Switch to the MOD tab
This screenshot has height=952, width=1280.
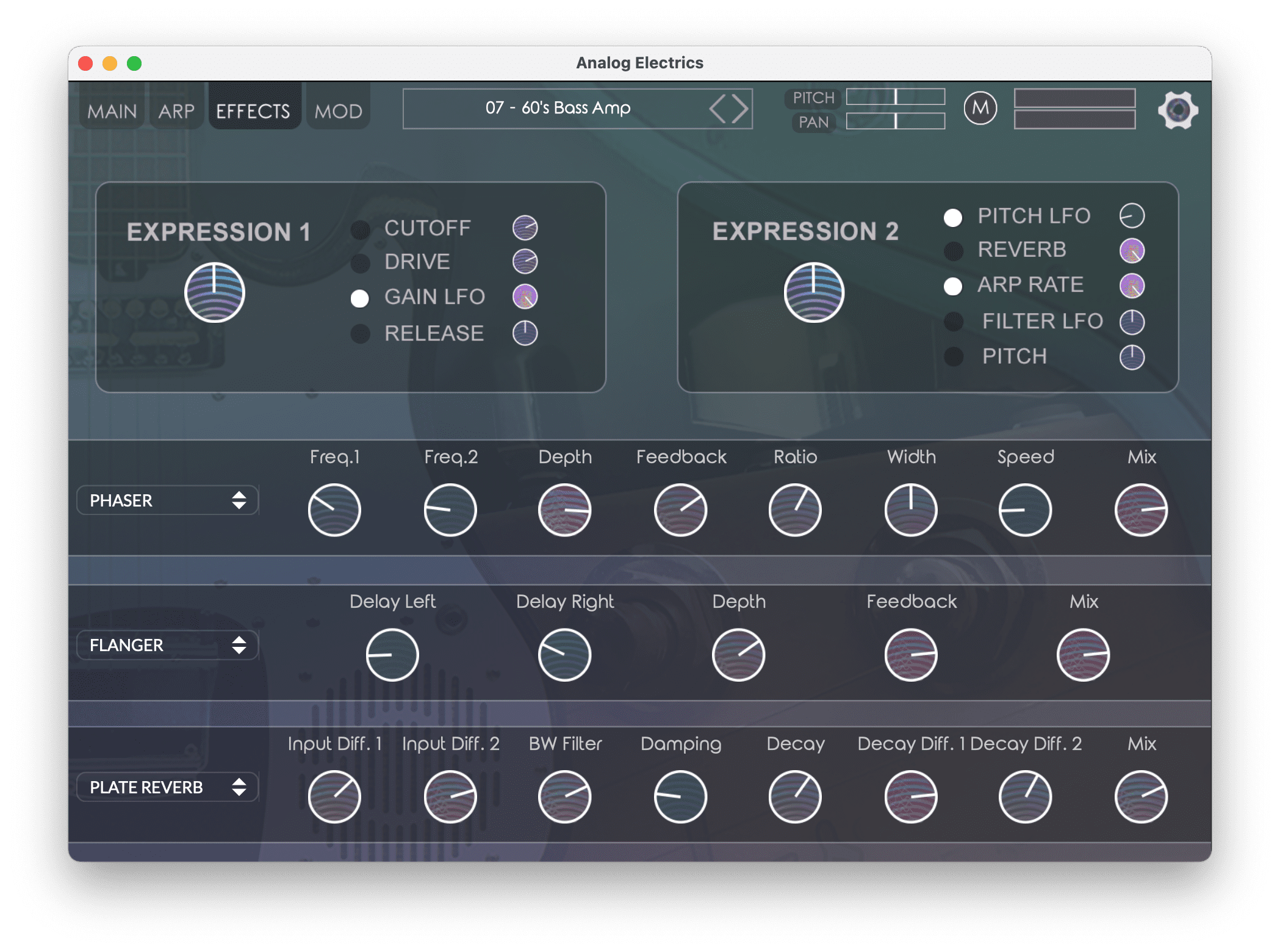338,111
